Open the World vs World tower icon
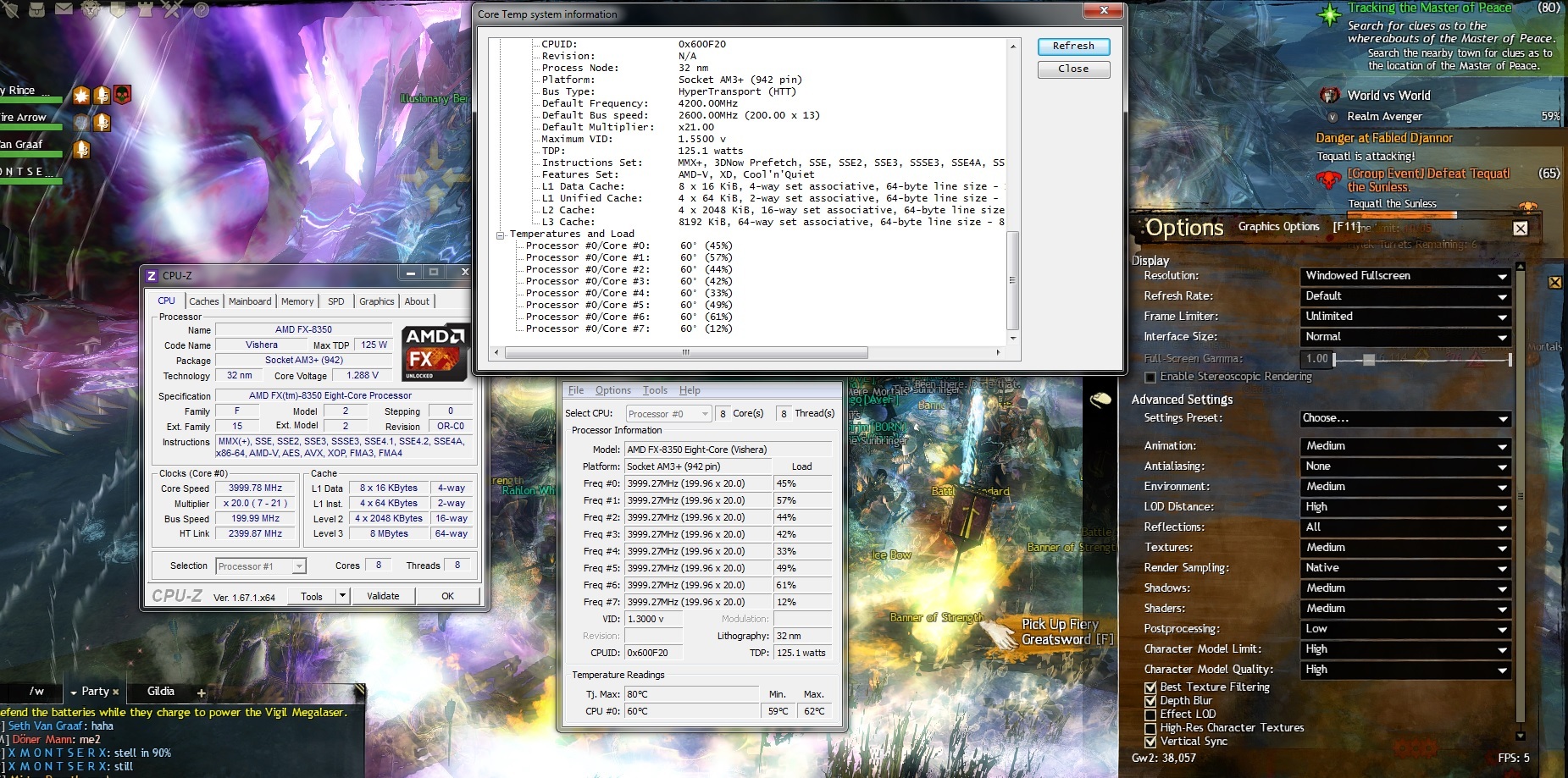 tap(145, 10)
